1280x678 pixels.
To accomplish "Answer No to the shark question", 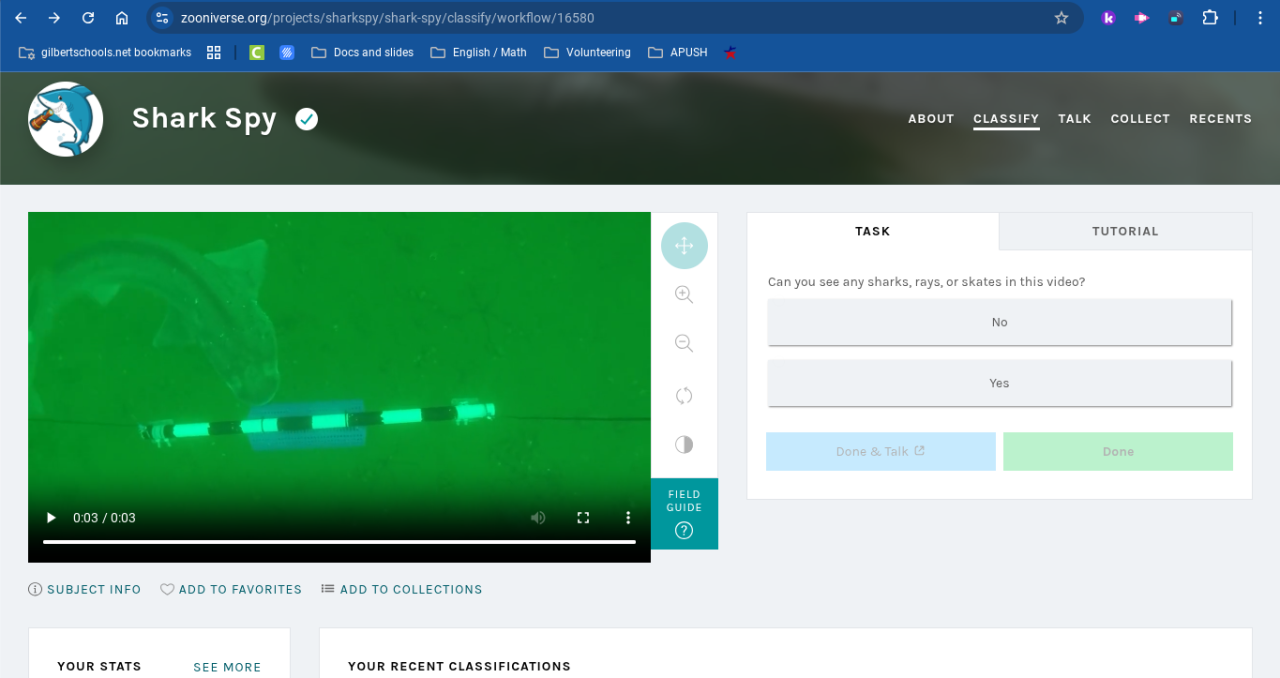I will coord(1000,322).
